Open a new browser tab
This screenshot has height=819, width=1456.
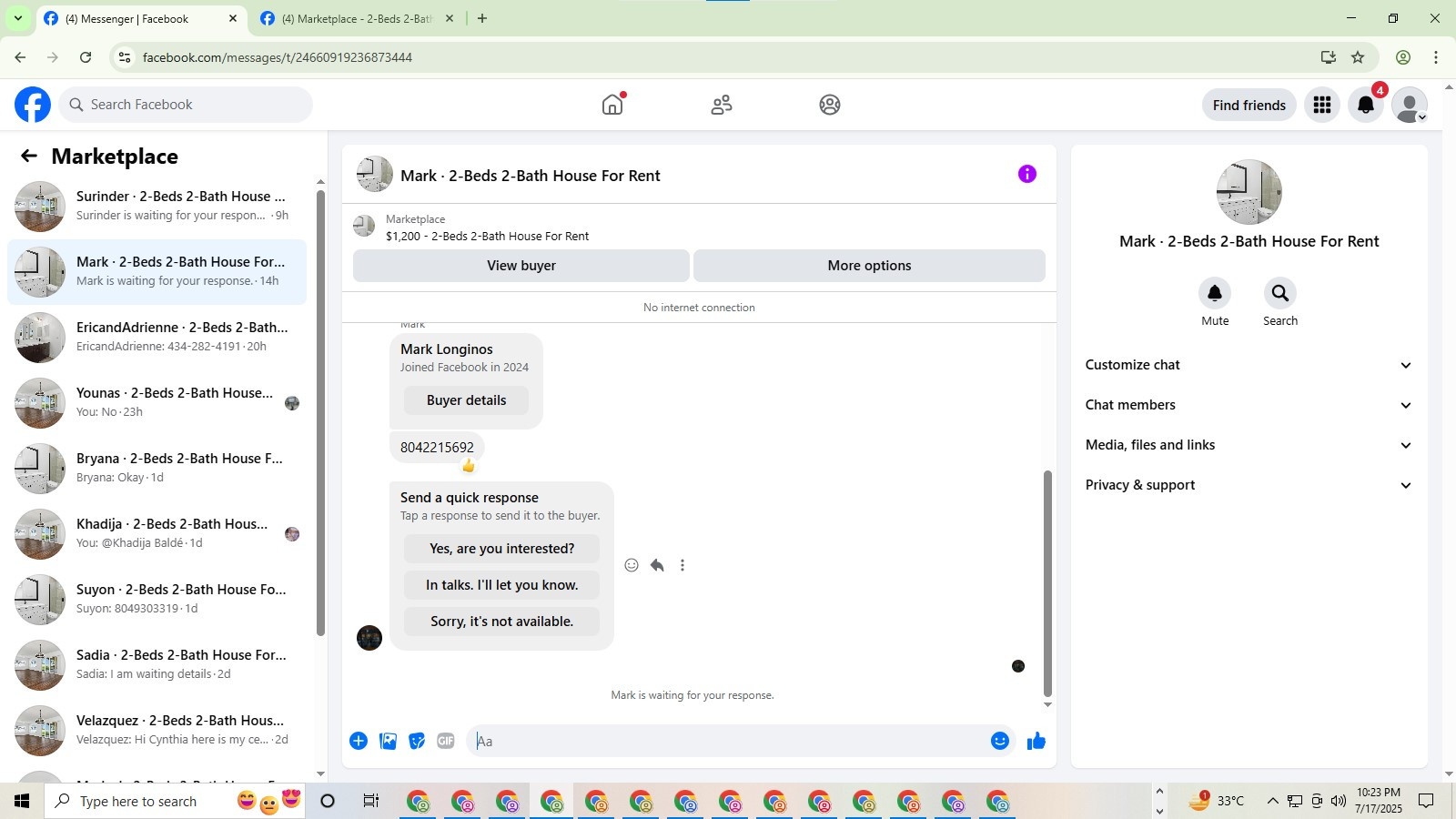tap(482, 18)
